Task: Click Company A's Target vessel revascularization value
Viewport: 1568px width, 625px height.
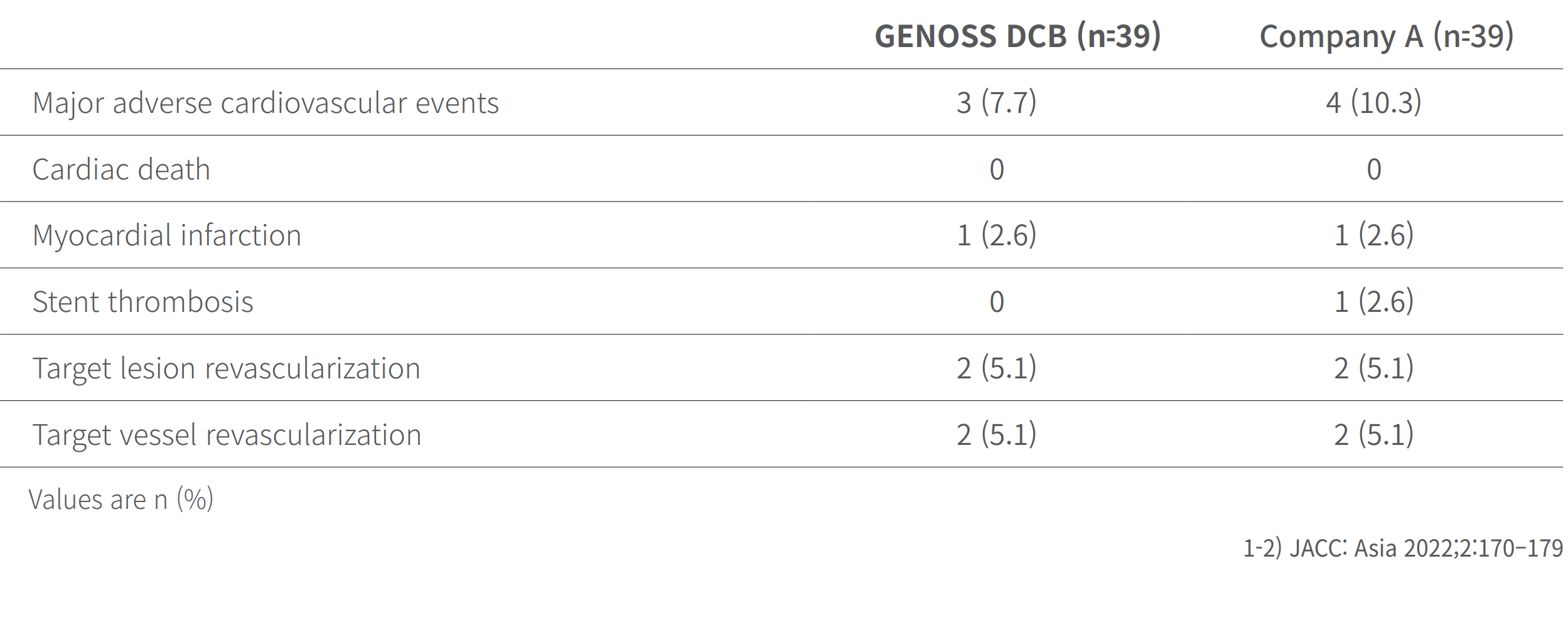Action: [x=1373, y=435]
